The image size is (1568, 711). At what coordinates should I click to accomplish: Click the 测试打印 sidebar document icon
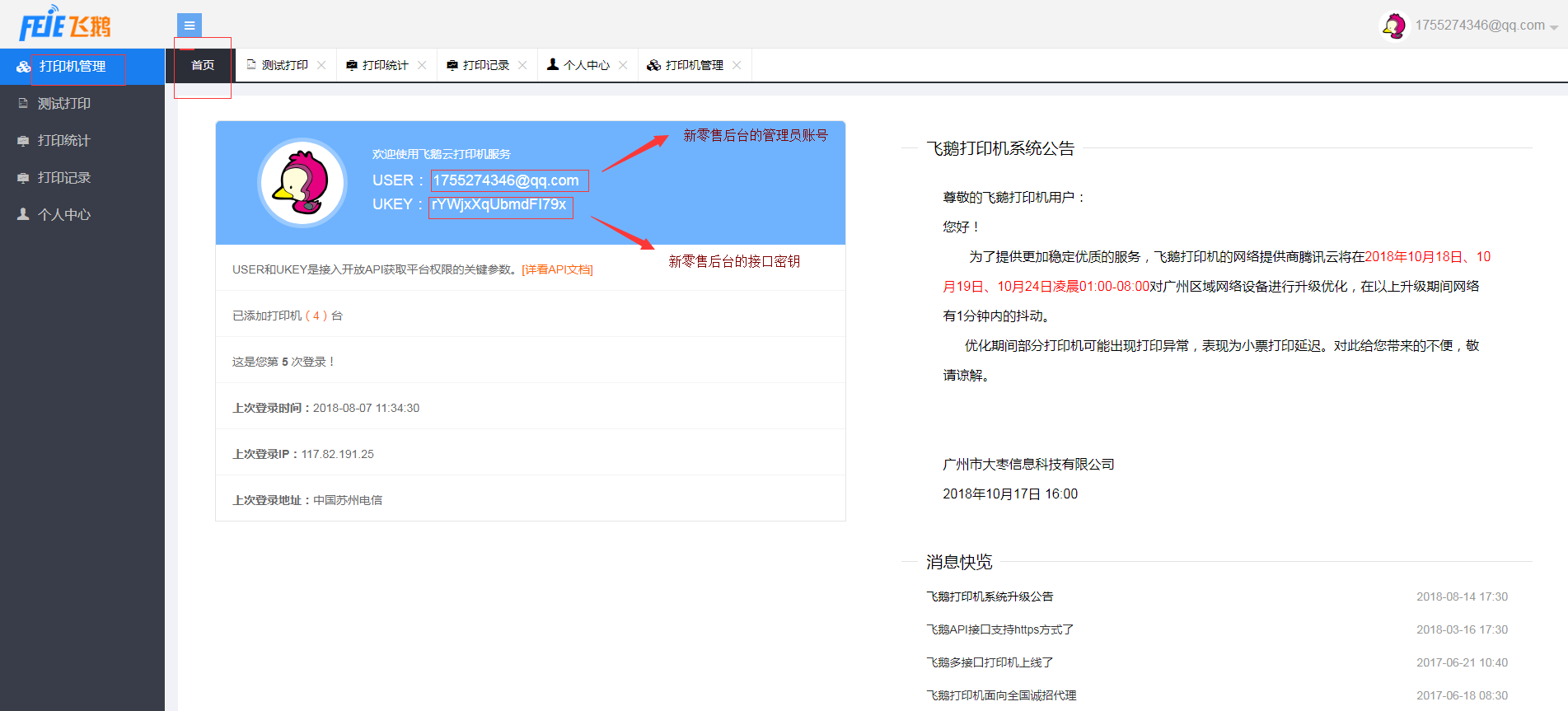coord(23,104)
